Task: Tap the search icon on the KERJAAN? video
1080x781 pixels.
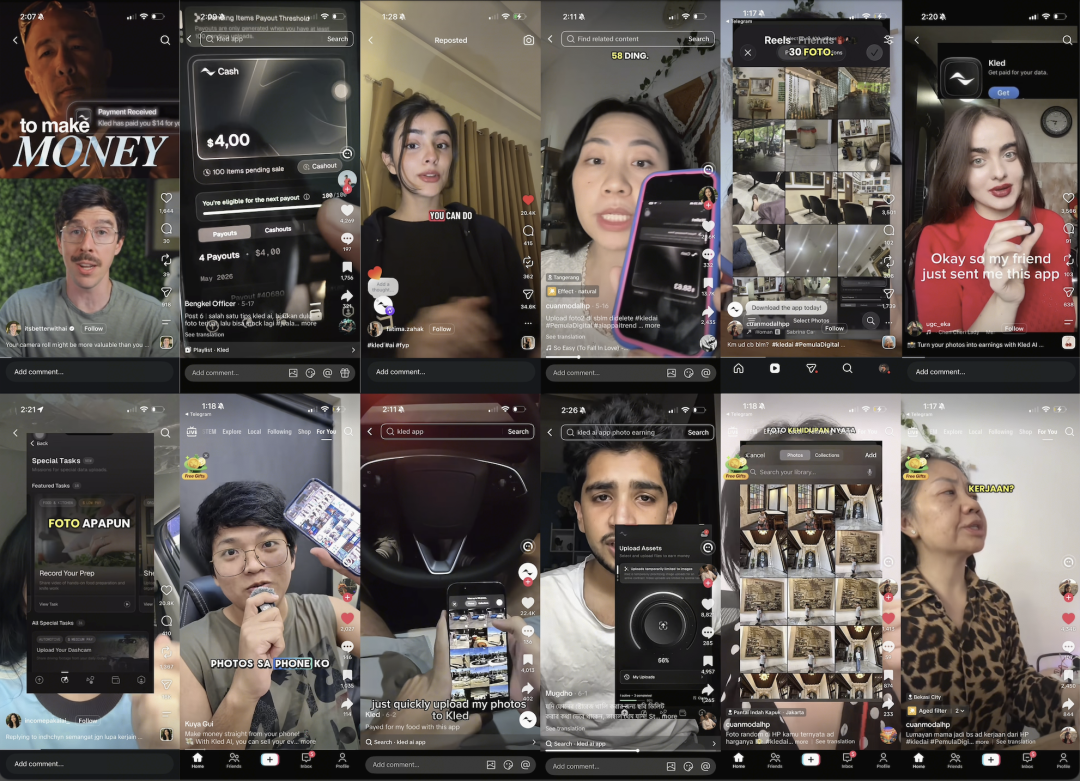Action: tap(1069, 432)
